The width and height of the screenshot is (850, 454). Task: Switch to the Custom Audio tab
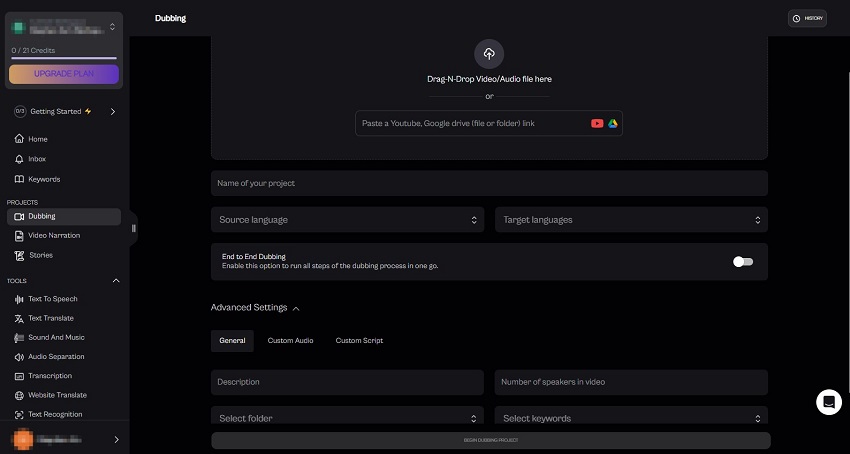pos(290,341)
